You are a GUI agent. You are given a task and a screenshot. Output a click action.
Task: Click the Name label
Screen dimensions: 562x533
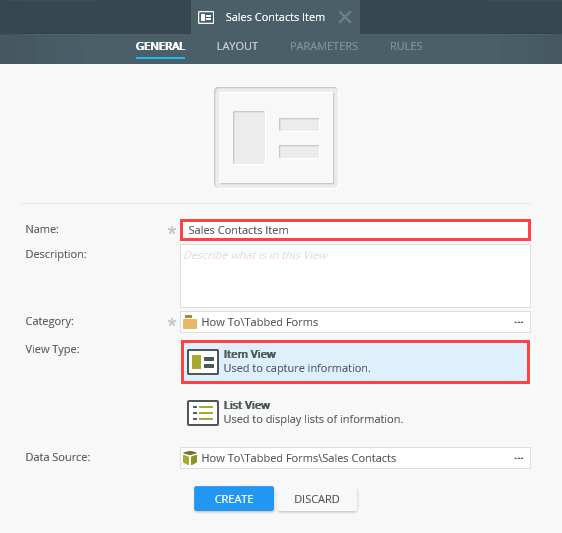click(x=42, y=229)
